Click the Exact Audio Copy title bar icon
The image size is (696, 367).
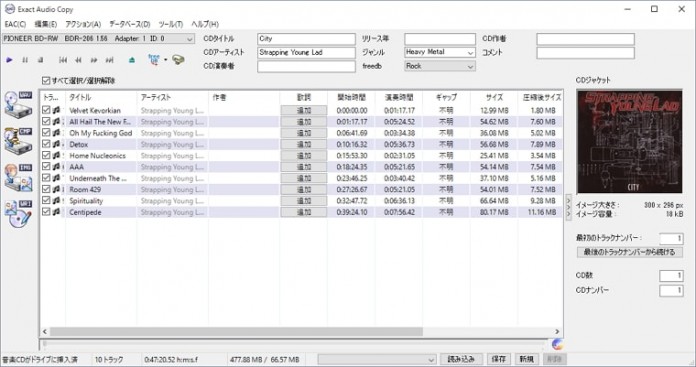point(9,9)
